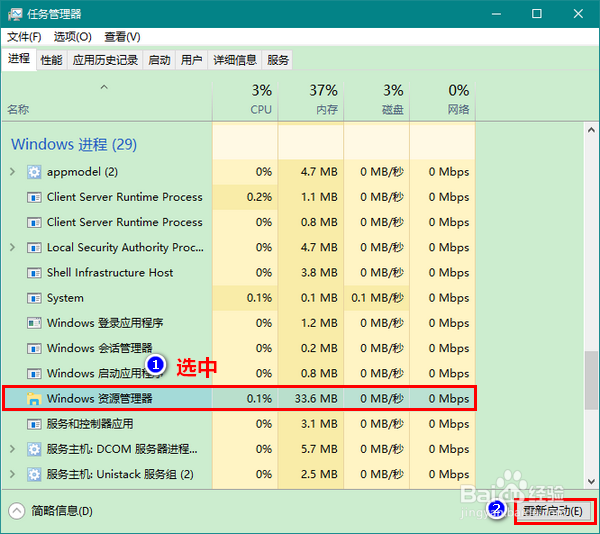Switch to the 服务 tab
The width and height of the screenshot is (600, 534).
[277, 60]
